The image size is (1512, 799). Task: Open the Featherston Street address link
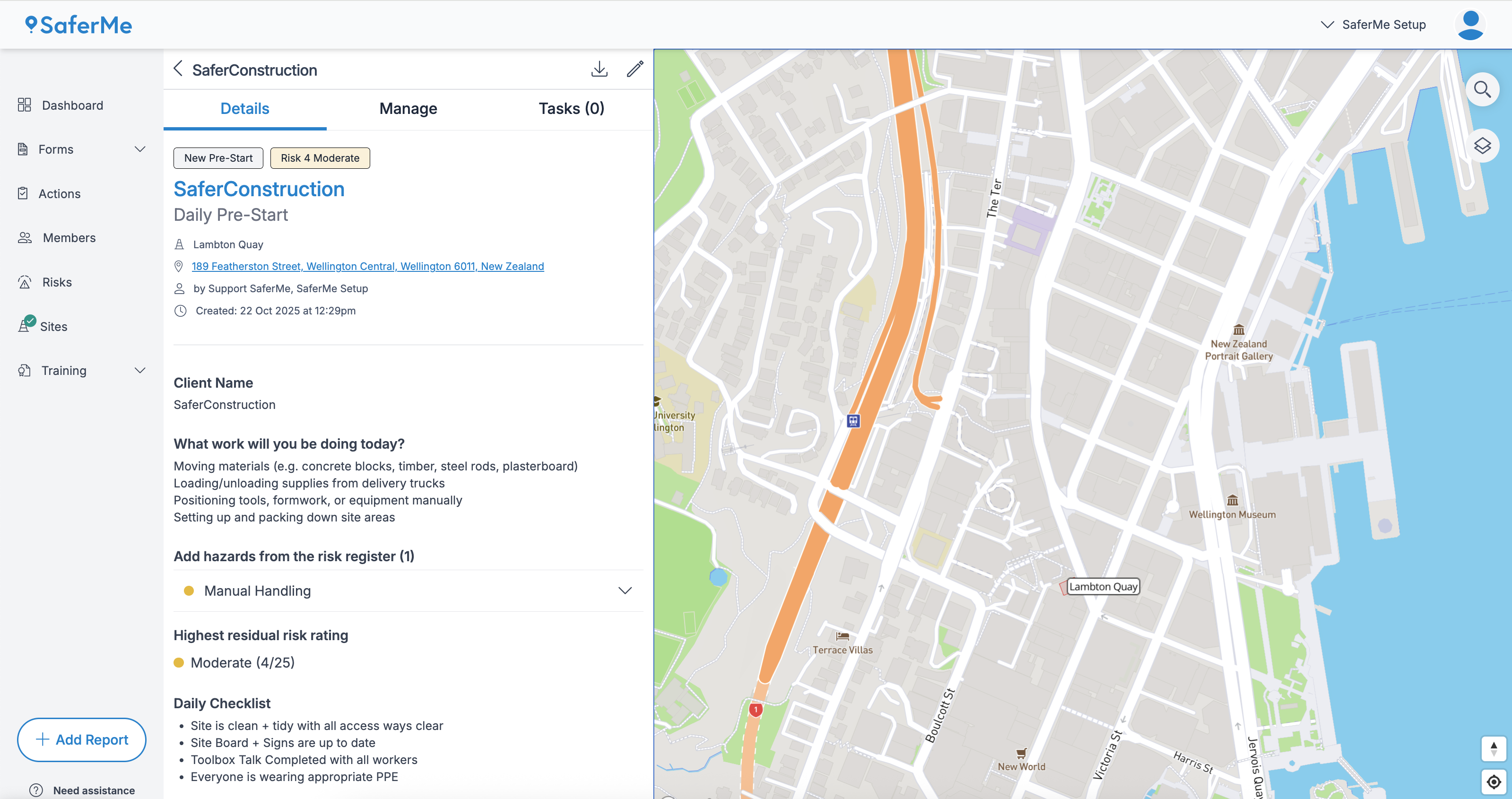tap(367, 266)
